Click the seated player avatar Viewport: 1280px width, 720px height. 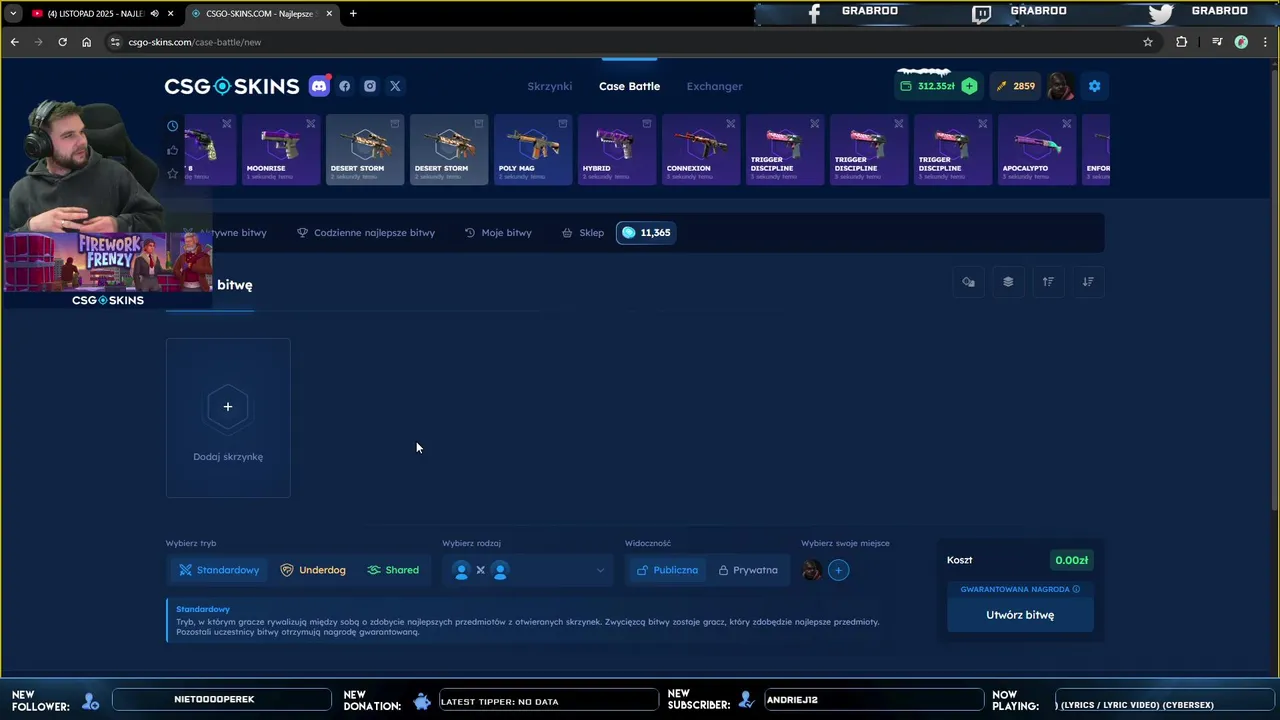812,570
